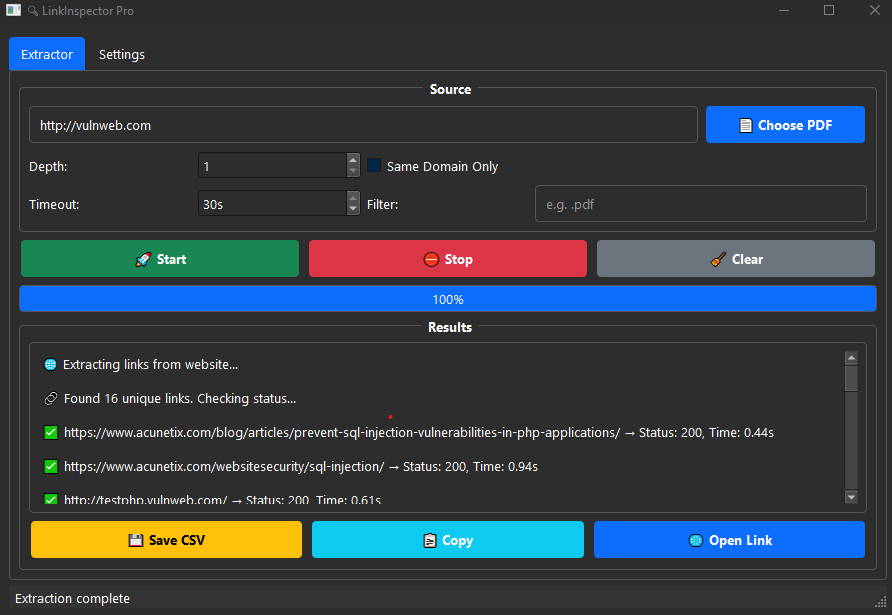Open the Settings tab

point(122,54)
